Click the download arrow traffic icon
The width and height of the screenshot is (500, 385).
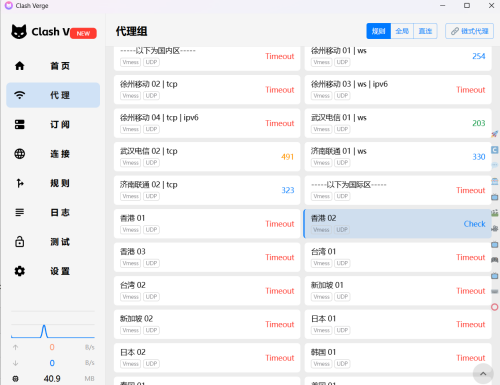click(15, 363)
